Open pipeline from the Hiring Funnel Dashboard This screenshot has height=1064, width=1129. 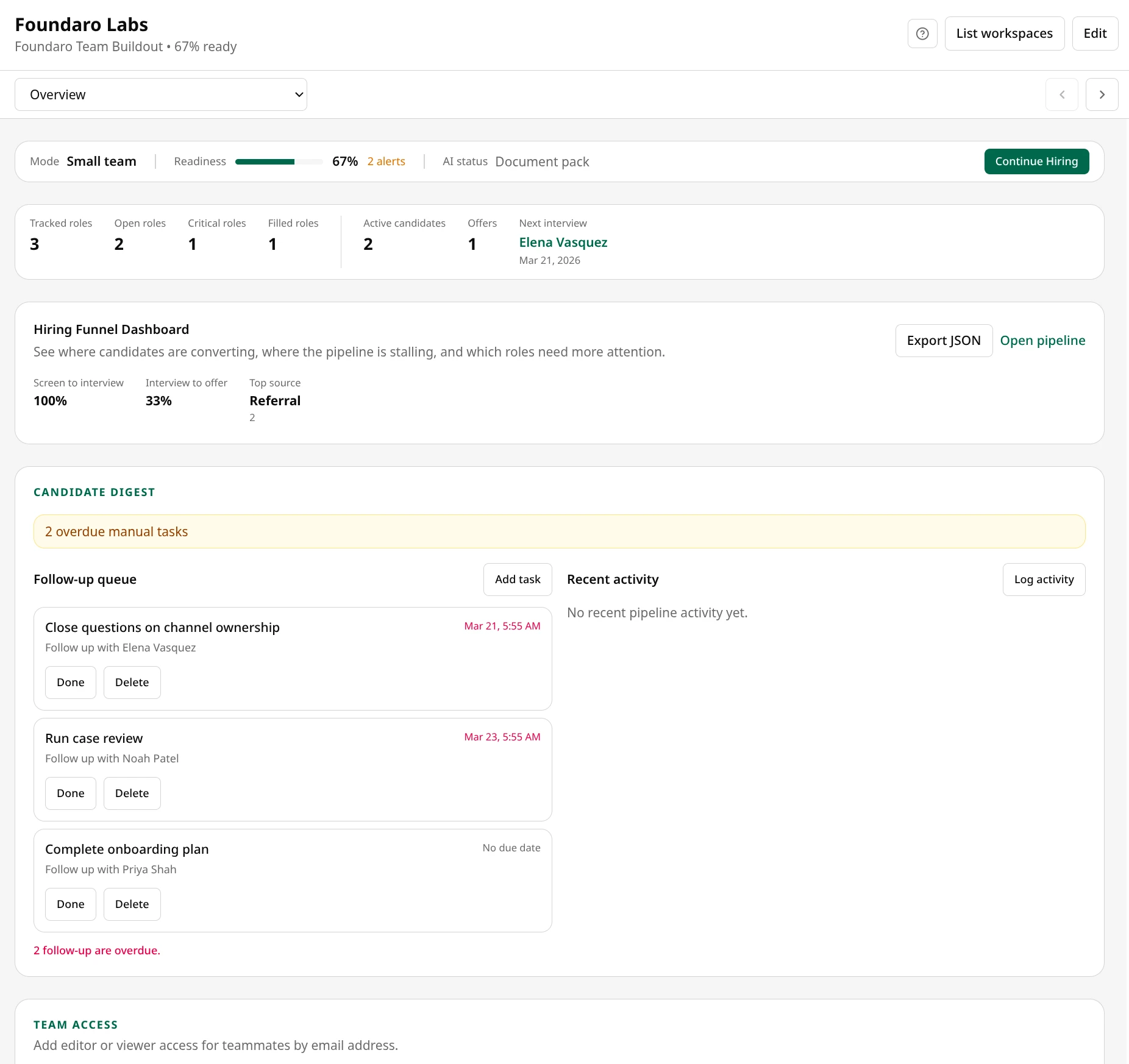[x=1042, y=340]
